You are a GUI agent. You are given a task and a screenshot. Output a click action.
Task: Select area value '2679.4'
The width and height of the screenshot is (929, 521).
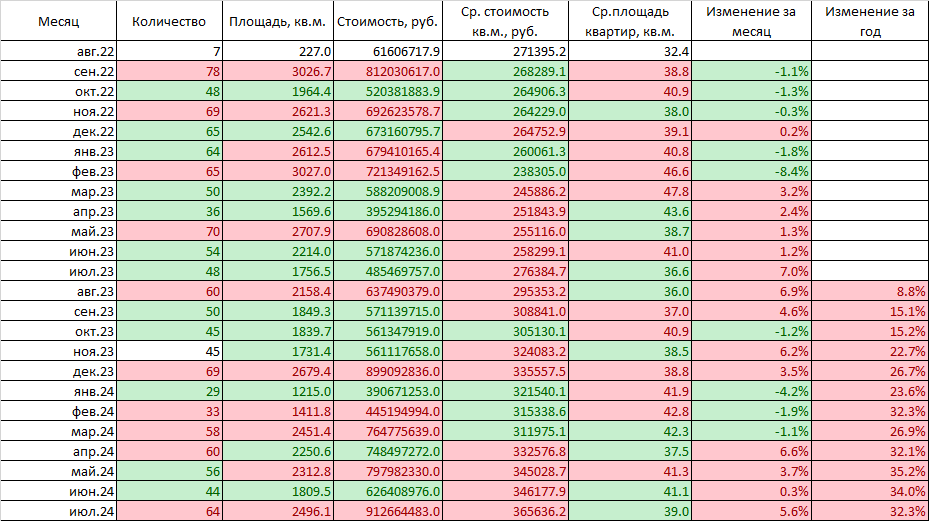[x=278, y=371]
